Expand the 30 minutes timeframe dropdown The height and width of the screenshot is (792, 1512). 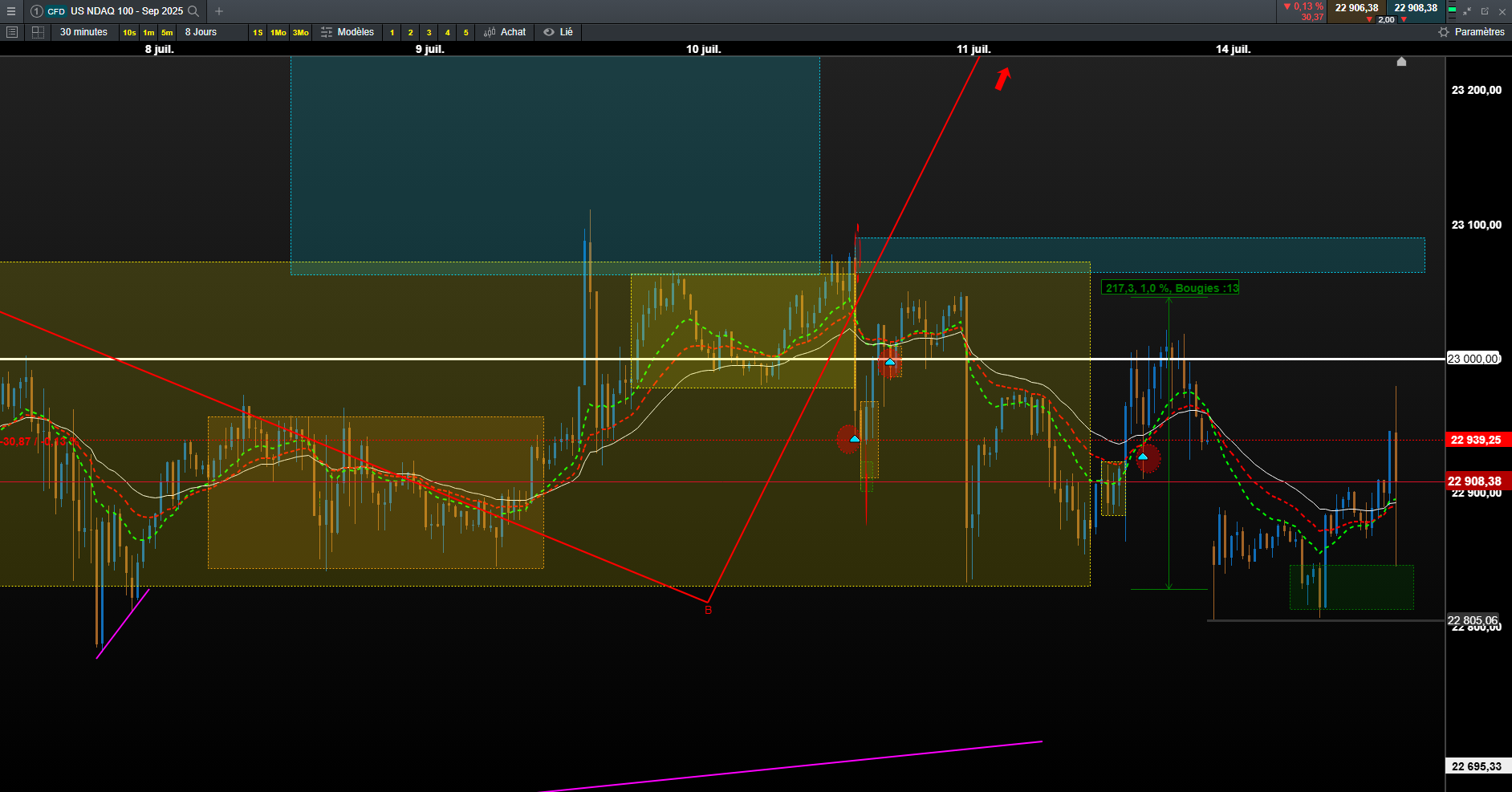[83, 32]
